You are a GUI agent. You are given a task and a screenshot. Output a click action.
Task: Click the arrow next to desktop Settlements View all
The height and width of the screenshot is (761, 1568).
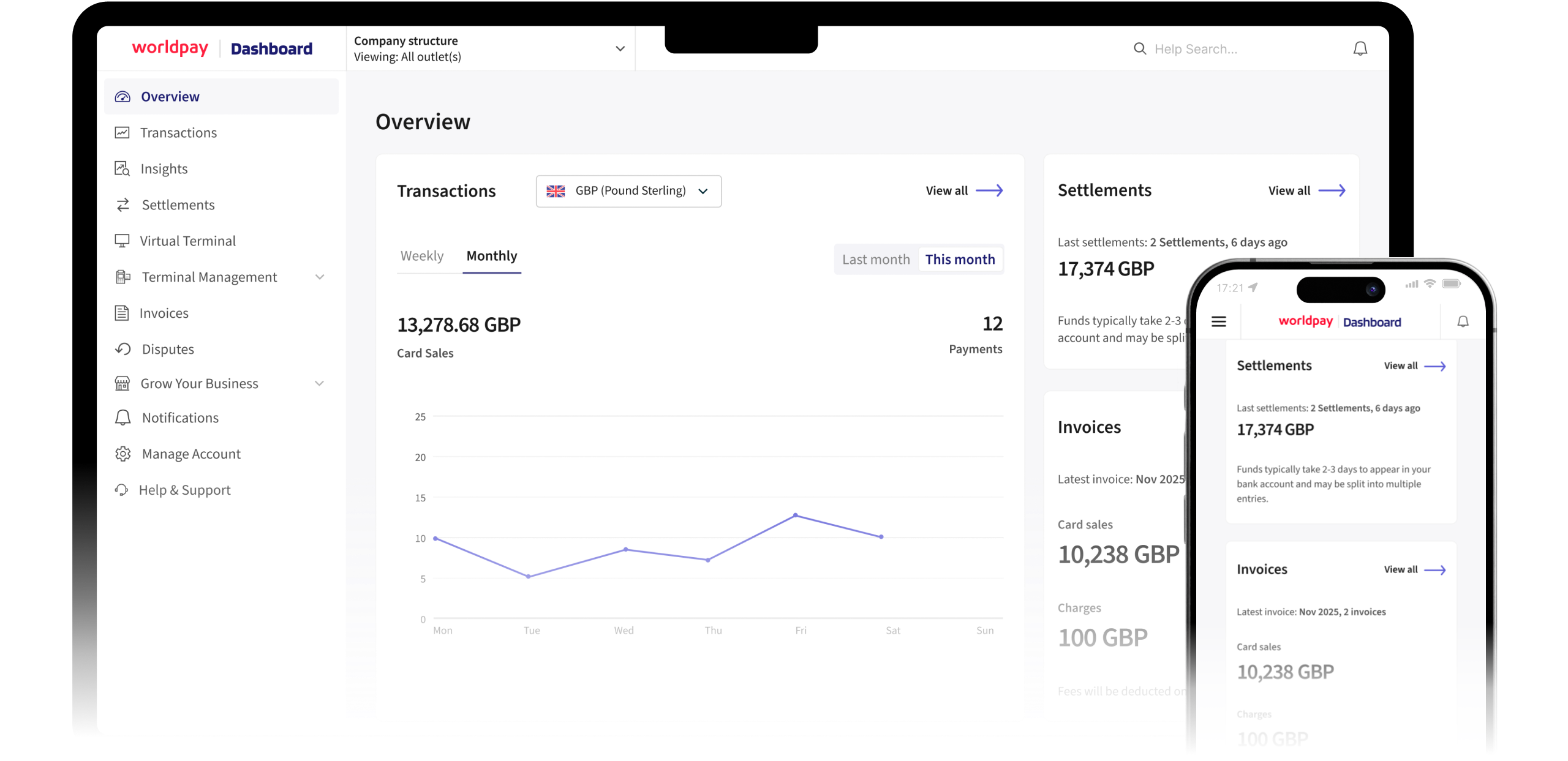point(1332,190)
